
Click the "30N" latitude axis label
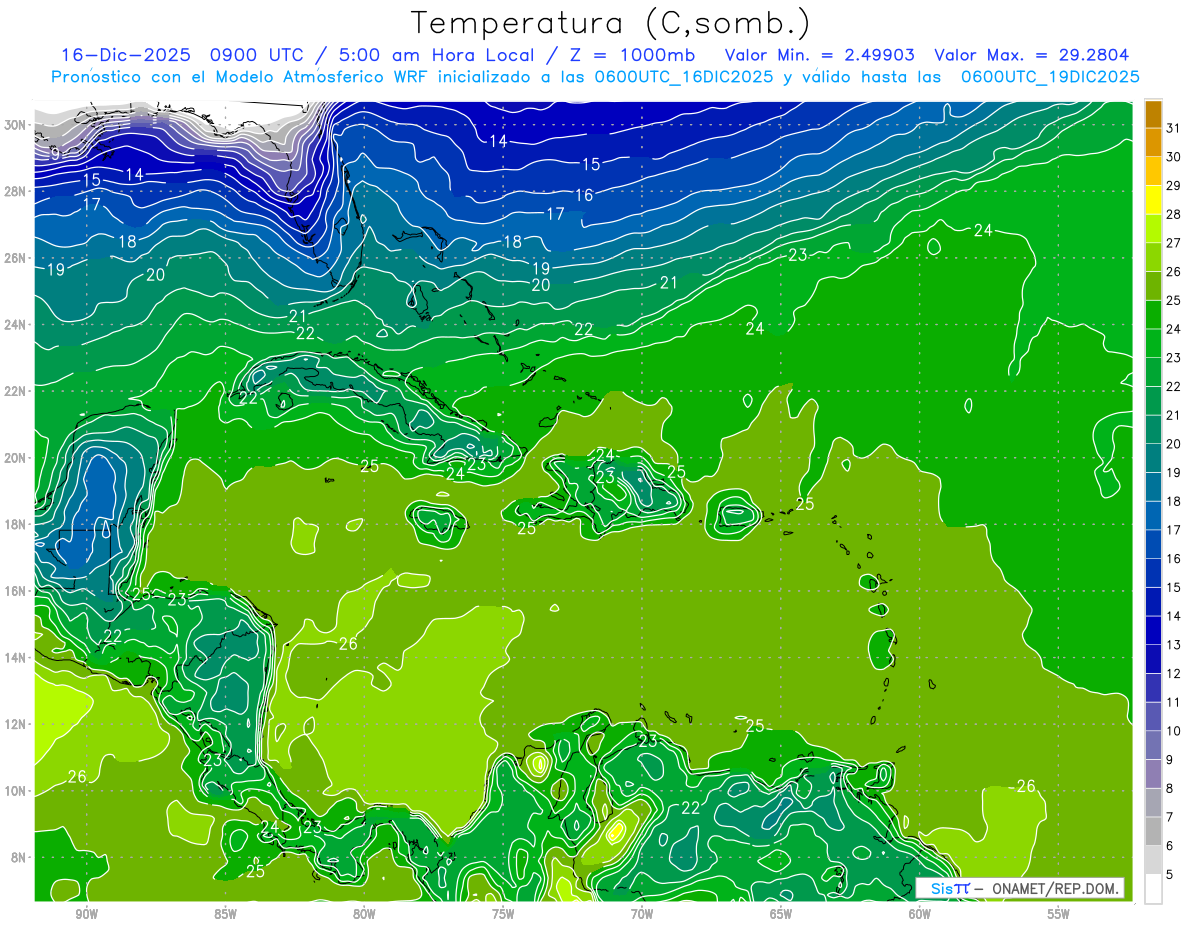pos(15,125)
